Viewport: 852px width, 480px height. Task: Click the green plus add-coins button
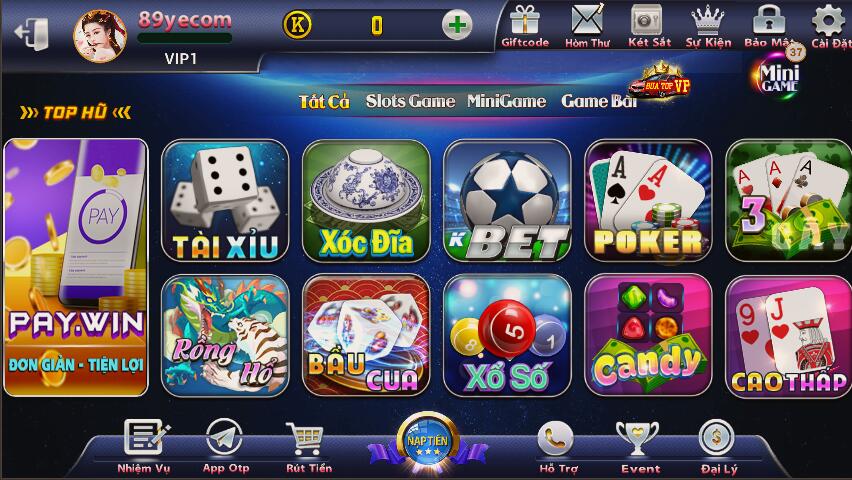tap(456, 25)
